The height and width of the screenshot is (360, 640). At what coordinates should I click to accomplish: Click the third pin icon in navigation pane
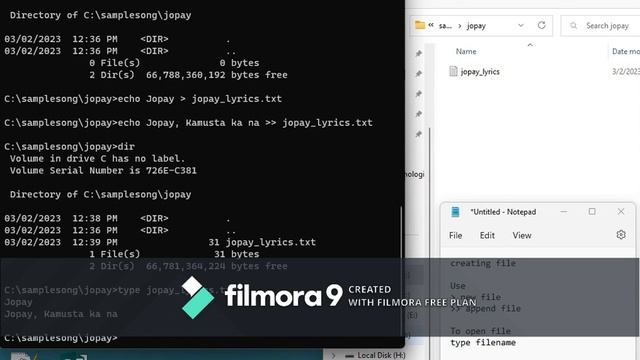(x=418, y=93)
